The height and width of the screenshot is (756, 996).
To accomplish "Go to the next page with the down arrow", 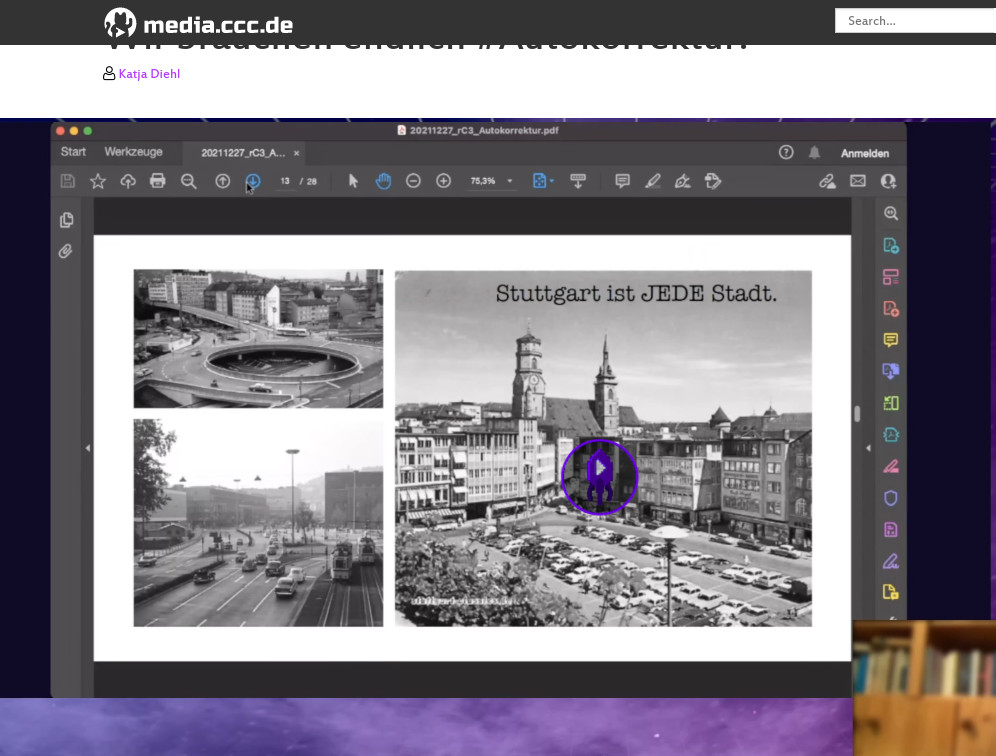I will click(x=252, y=181).
